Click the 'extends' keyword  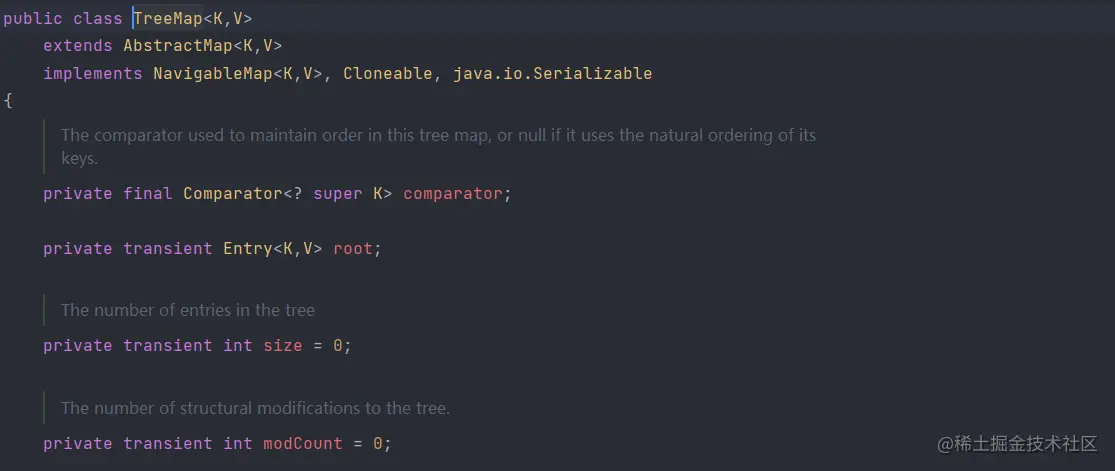coord(78,46)
